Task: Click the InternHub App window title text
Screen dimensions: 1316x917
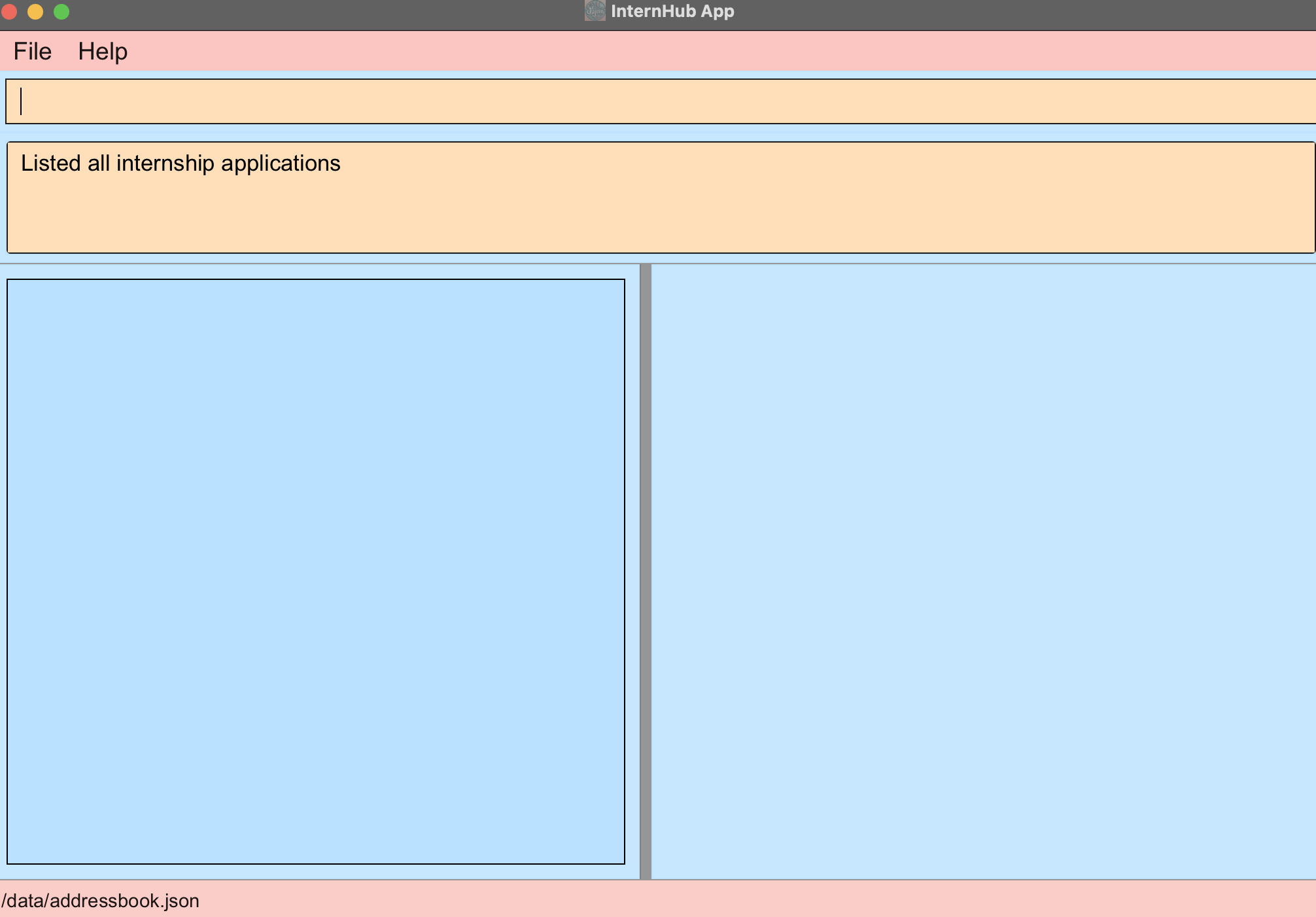Action: point(672,11)
